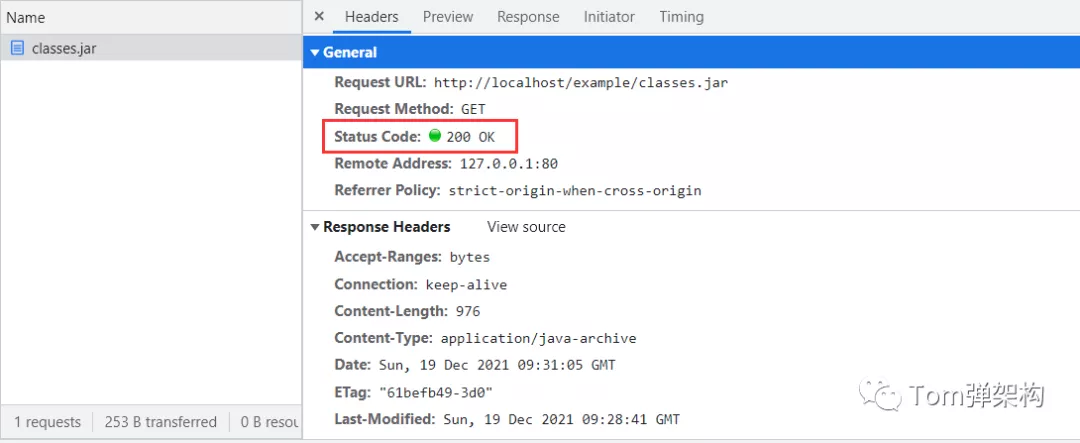
Task: Click the 1 requests status summary
Action: [47, 422]
